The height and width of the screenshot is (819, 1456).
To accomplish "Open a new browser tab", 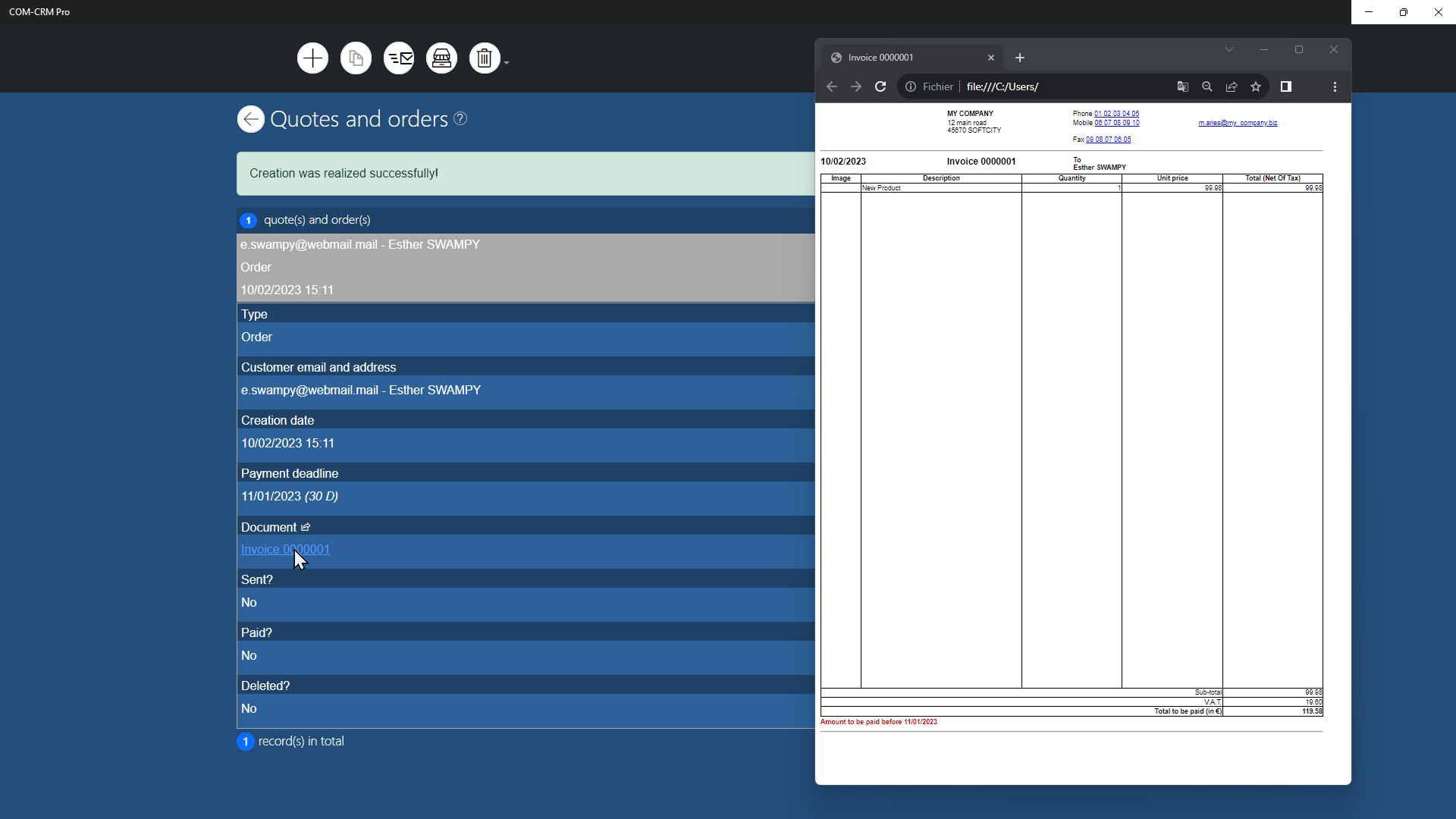I will 1020,58.
